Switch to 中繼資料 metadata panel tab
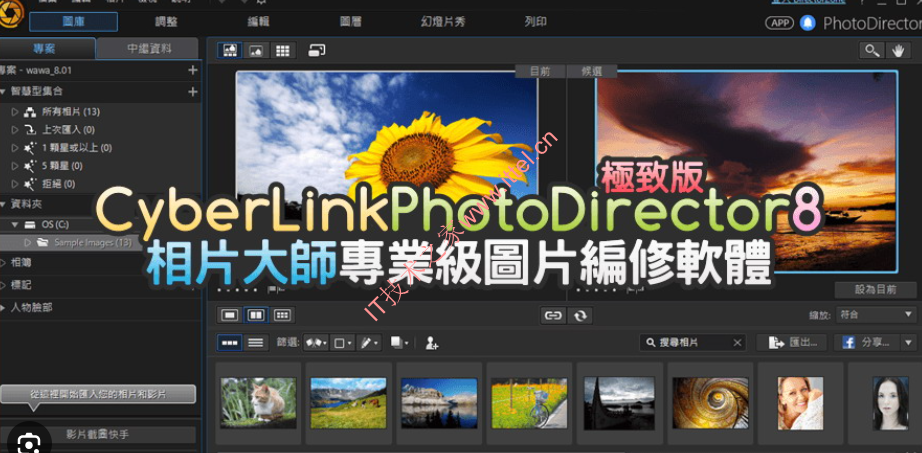Image resolution: width=922 pixels, height=453 pixels. (x=149, y=49)
